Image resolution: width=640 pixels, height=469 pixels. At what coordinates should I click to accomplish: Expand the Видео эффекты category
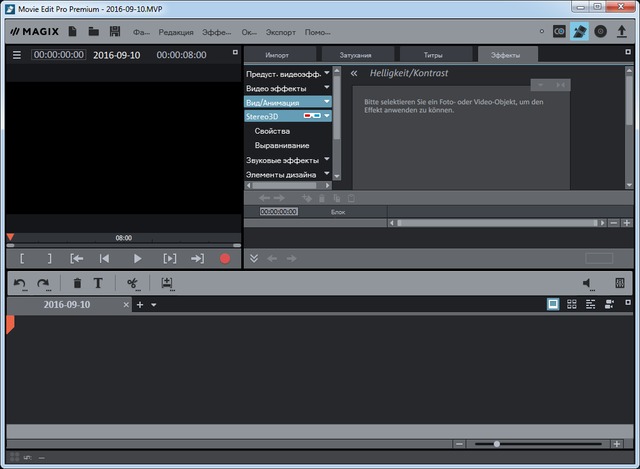pyautogui.click(x=289, y=88)
